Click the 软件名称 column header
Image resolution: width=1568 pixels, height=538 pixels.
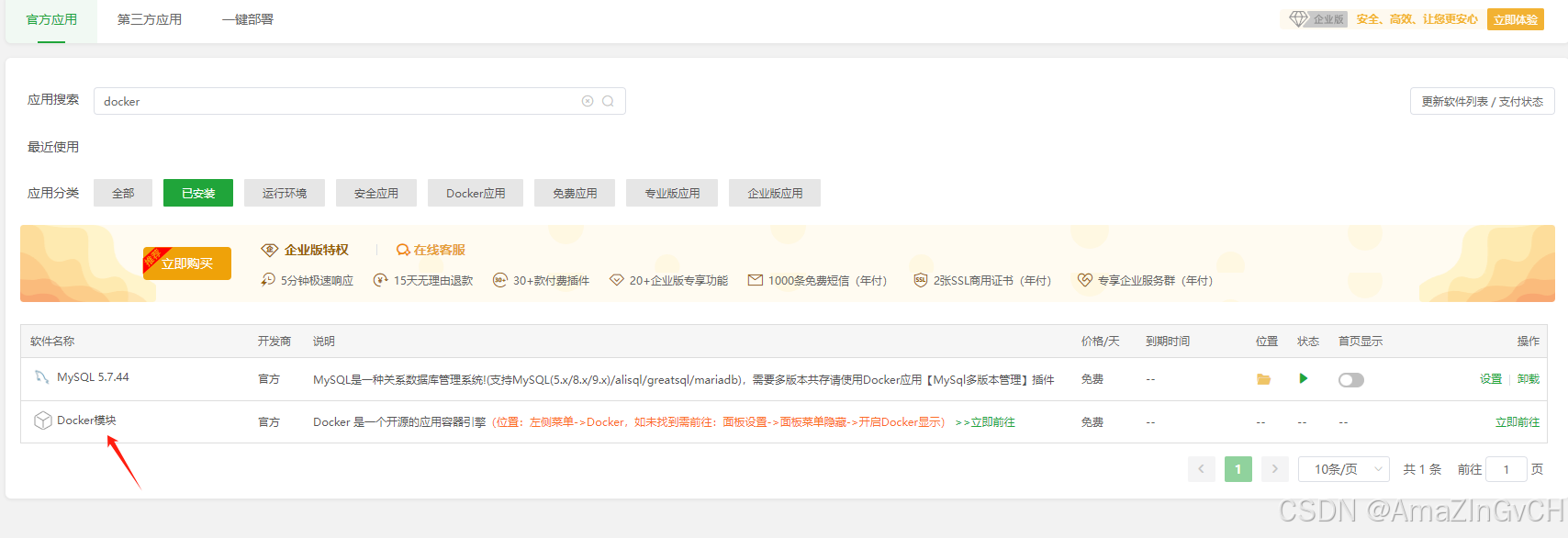click(52, 341)
